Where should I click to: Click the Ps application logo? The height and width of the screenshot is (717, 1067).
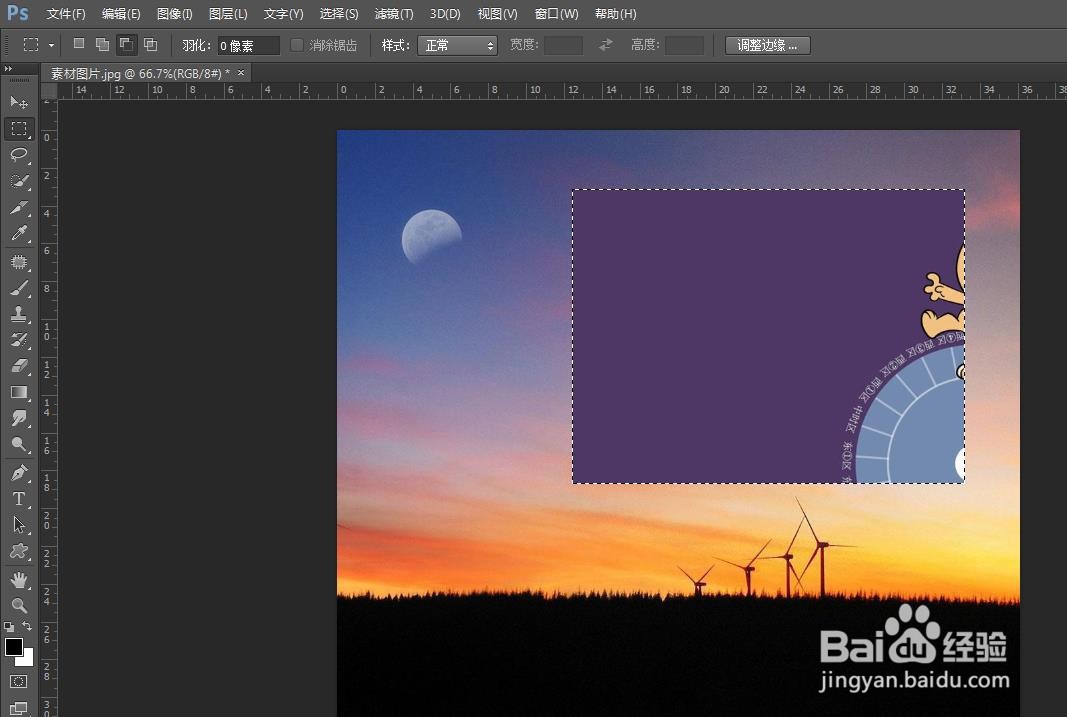tap(18, 13)
